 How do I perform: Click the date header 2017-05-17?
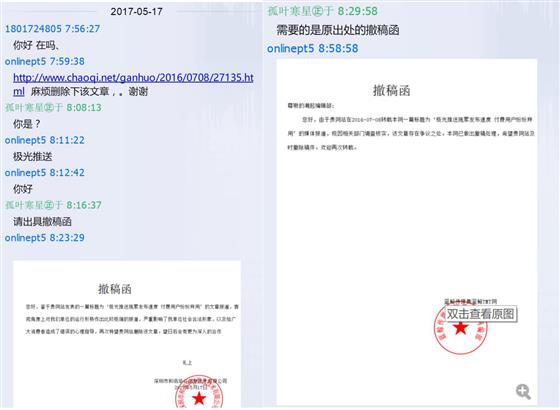[136, 11]
